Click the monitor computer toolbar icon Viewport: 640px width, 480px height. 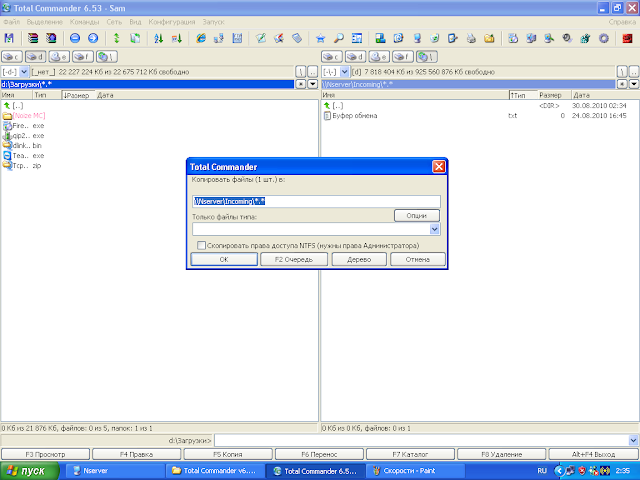[x=417, y=38]
